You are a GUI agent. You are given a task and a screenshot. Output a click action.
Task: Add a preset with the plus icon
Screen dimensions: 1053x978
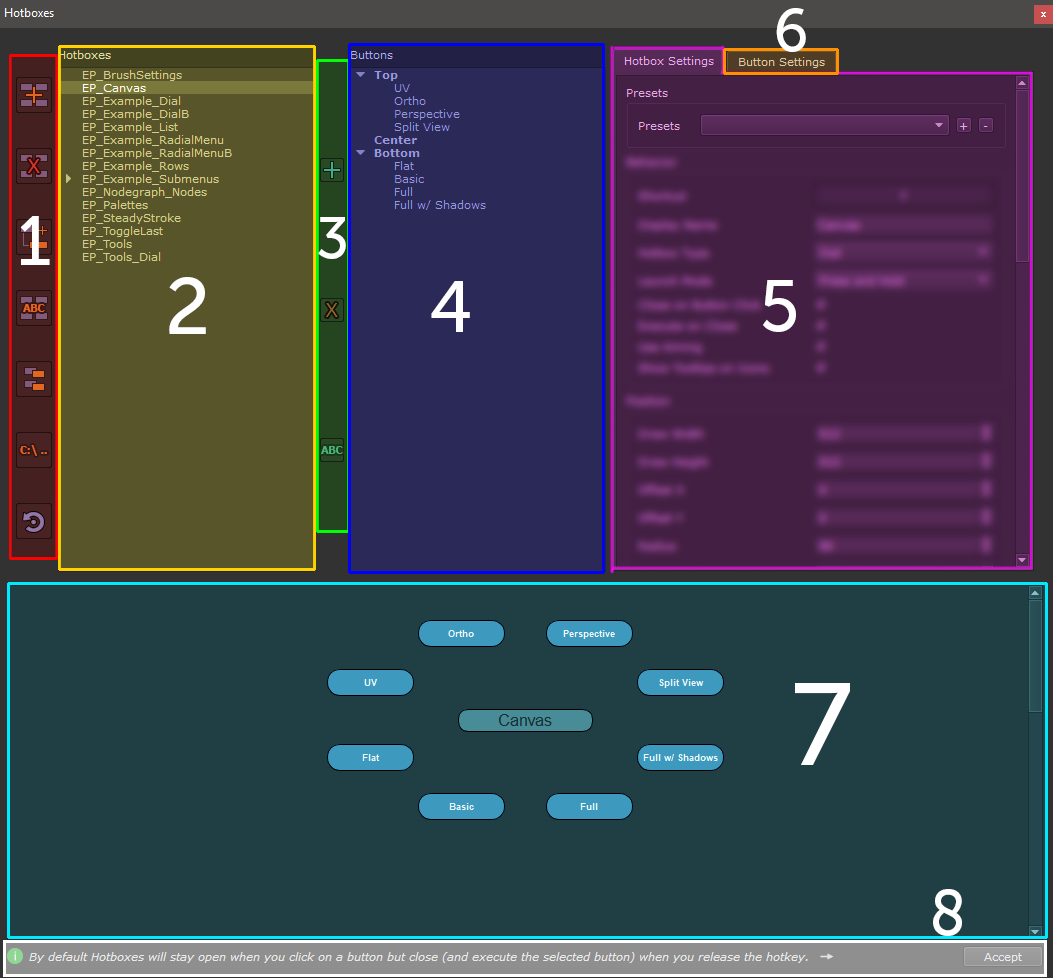(964, 126)
